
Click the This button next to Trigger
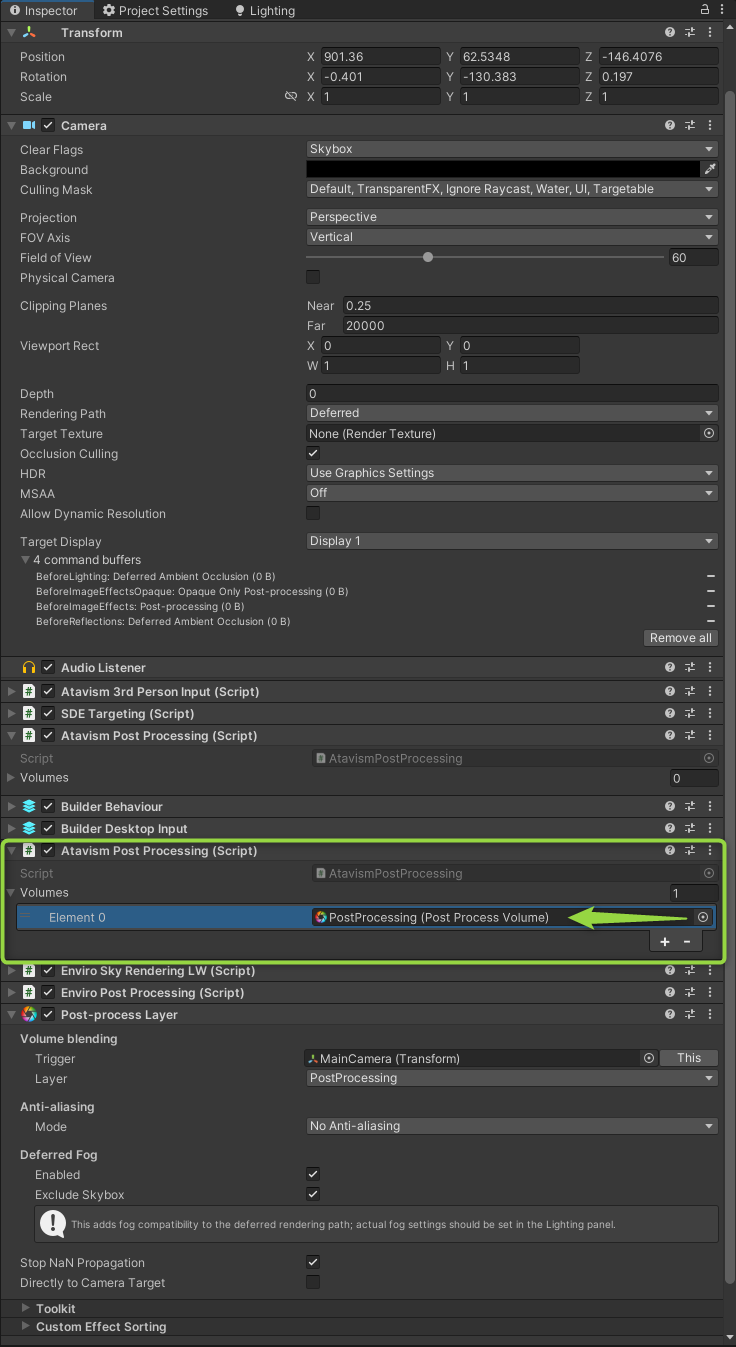(x=689, y=1058)
